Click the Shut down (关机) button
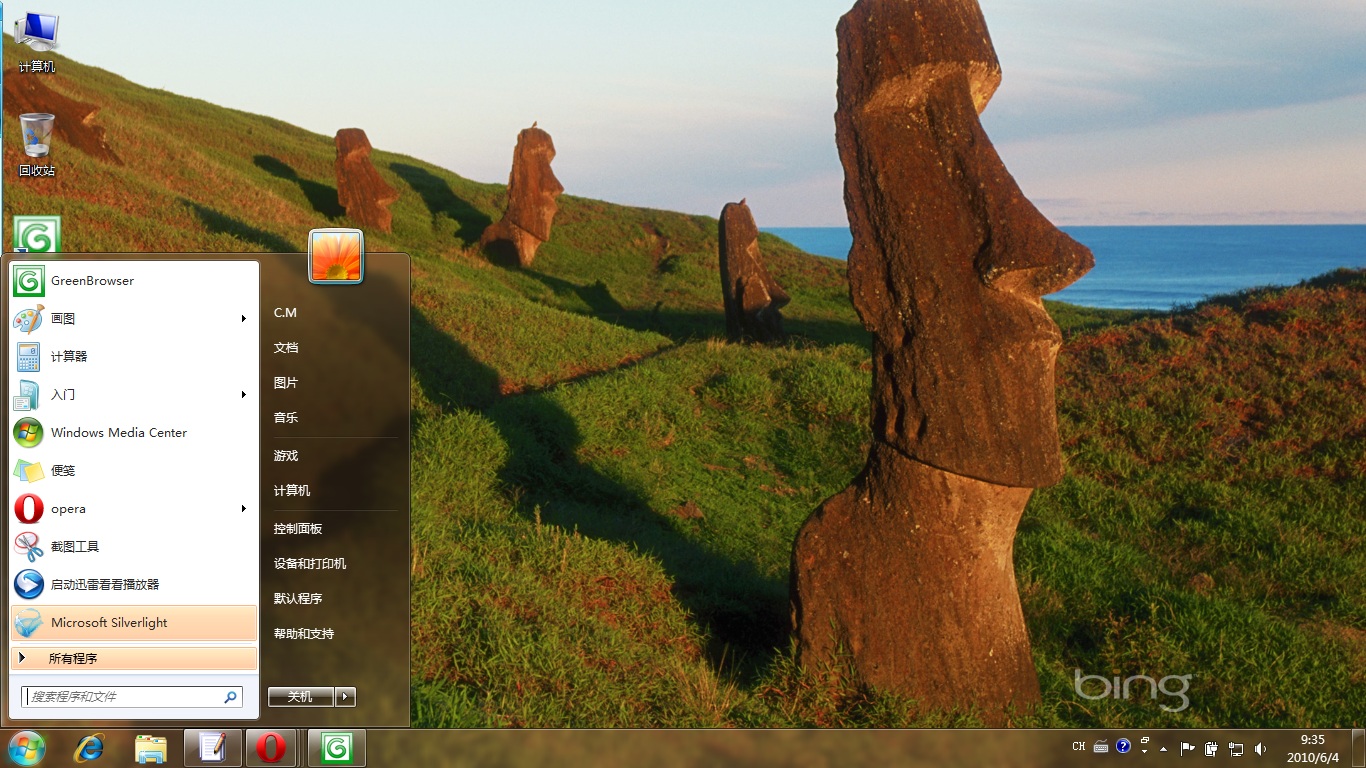 coord(300,697)
